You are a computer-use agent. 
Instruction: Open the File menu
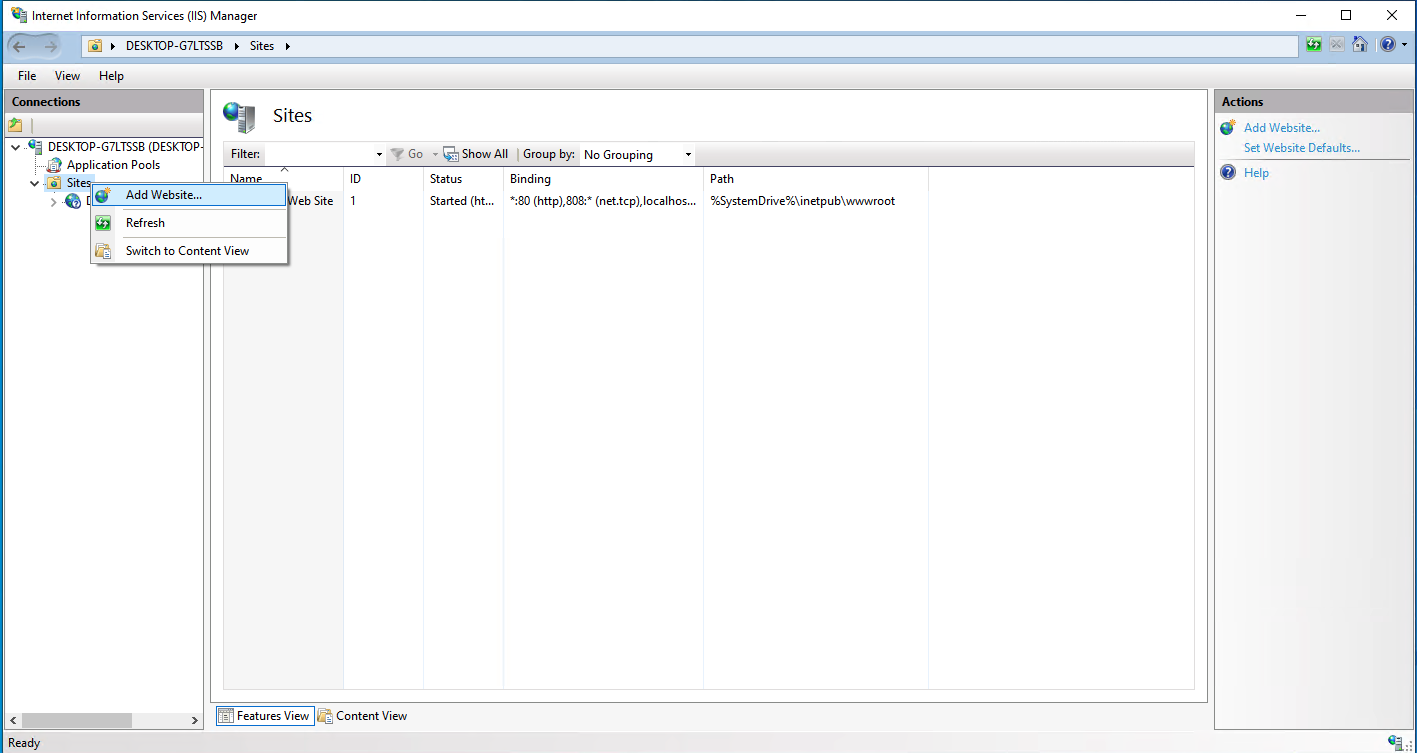(27, 76)
